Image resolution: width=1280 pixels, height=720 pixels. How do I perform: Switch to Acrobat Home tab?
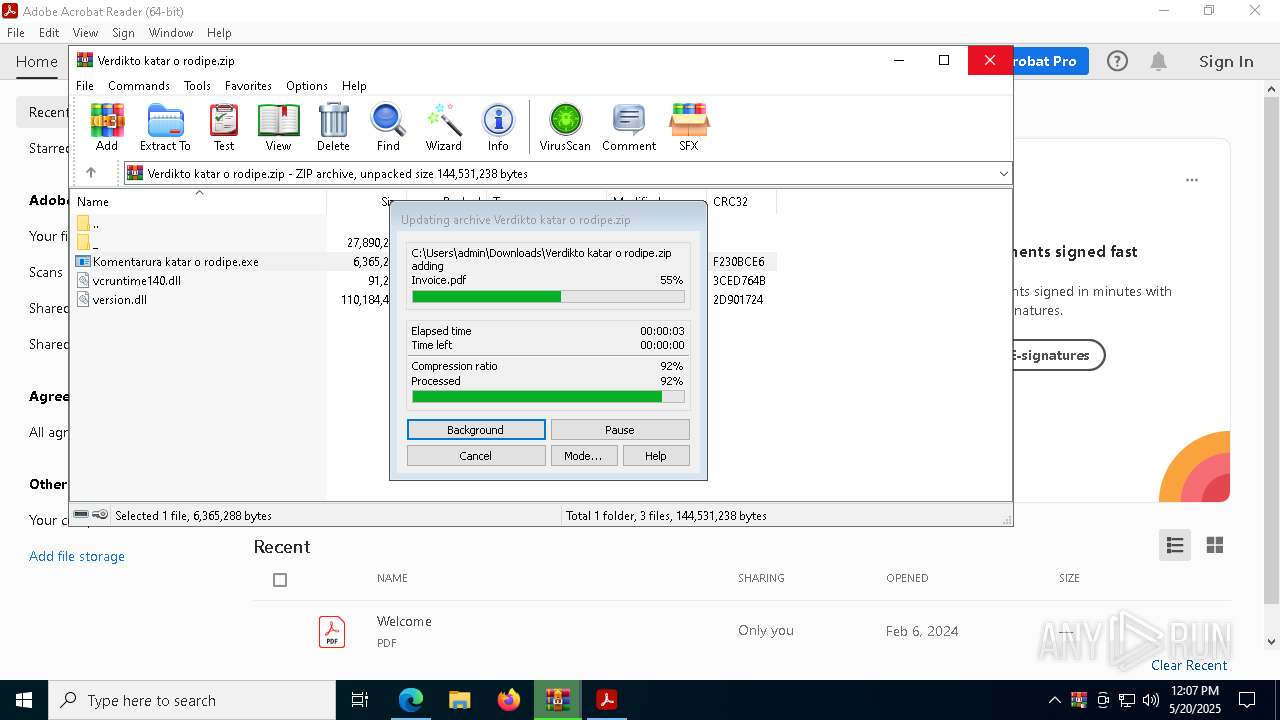(x=37, y=61)
